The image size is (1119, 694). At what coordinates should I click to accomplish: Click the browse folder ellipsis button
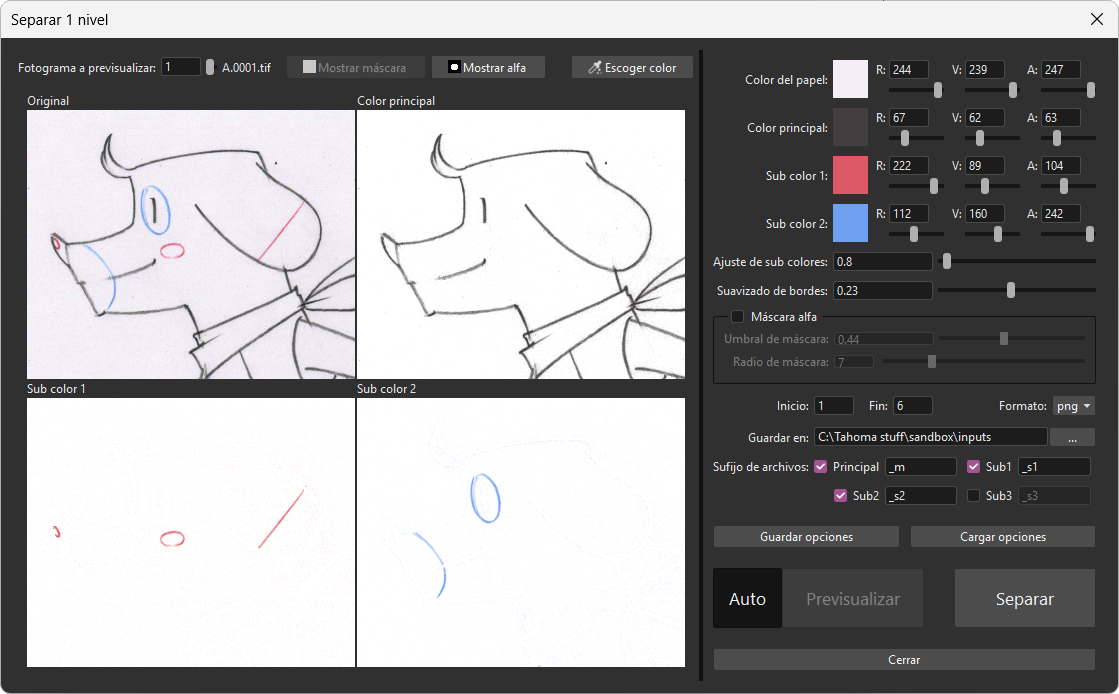(x=1072, y=437)
